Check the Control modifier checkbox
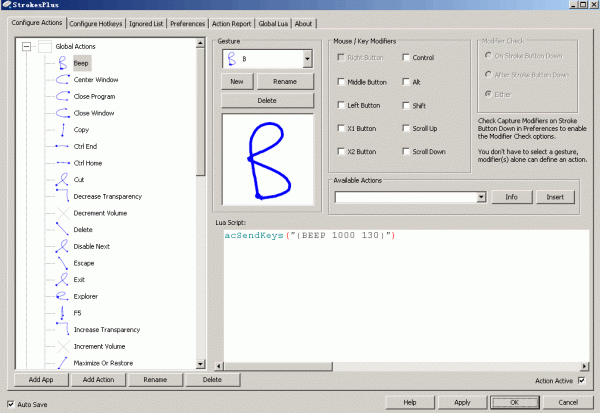 tap(406, 57)
